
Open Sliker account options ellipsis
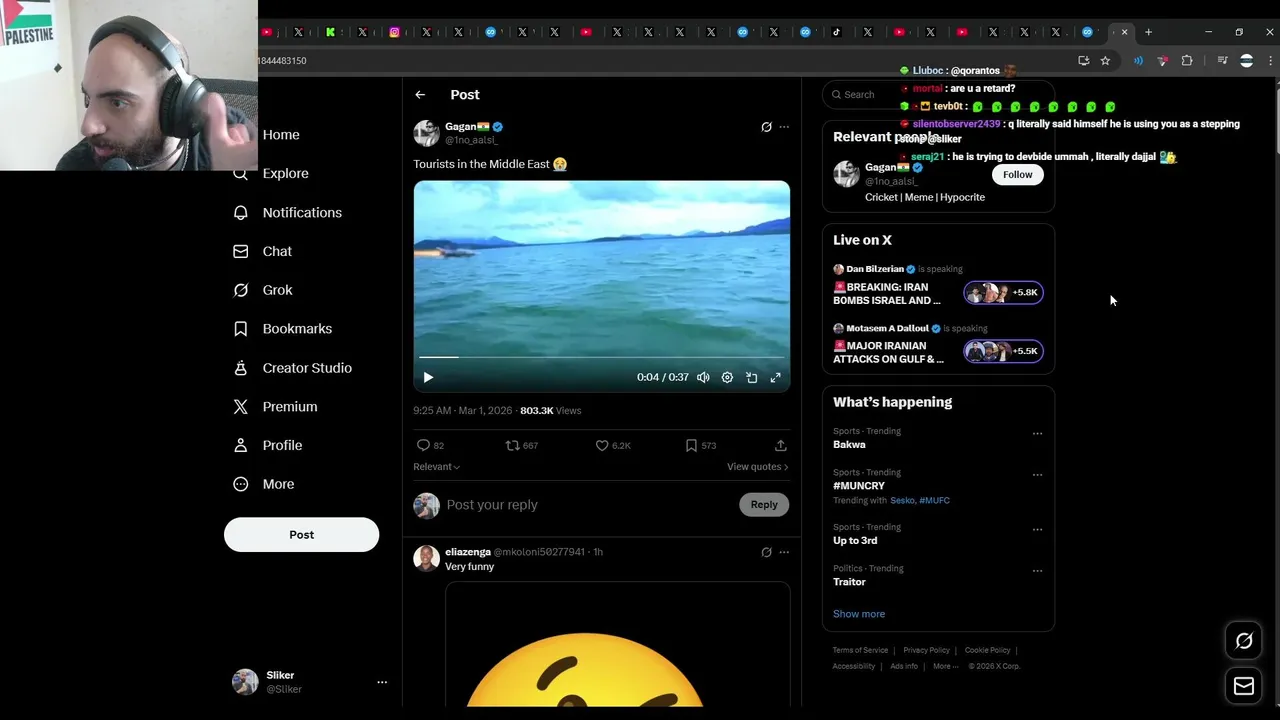point(382,682)
